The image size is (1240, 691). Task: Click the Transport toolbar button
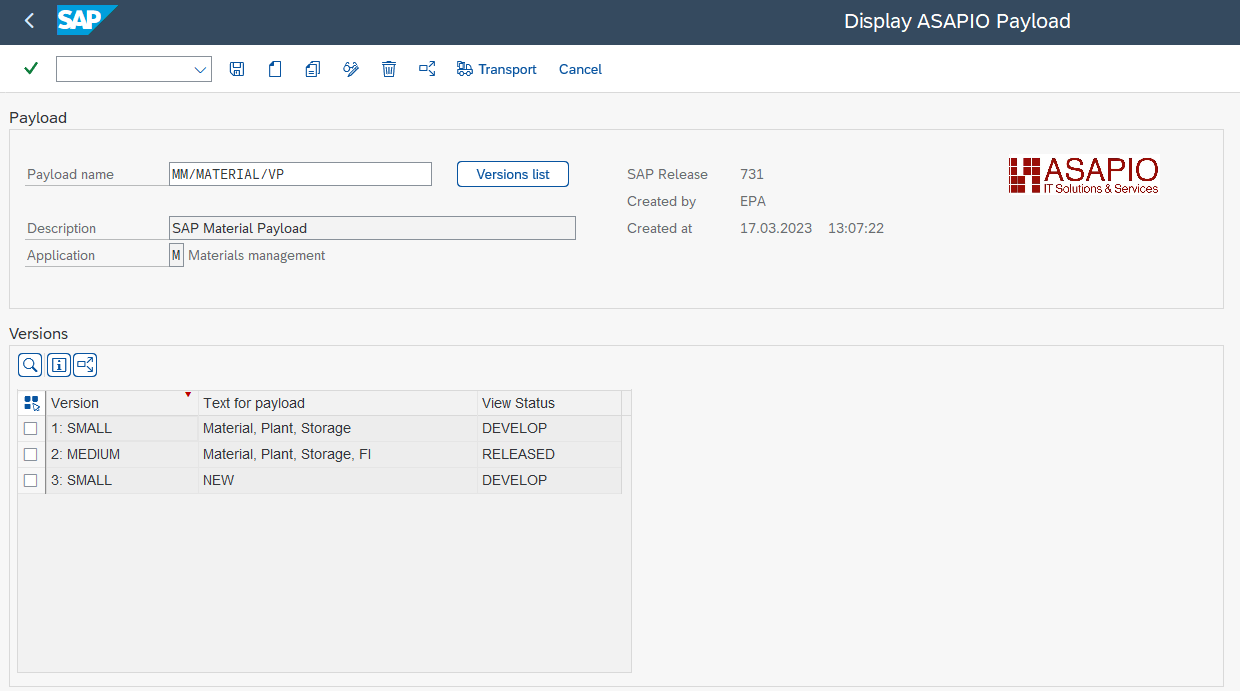click(497, 69)
